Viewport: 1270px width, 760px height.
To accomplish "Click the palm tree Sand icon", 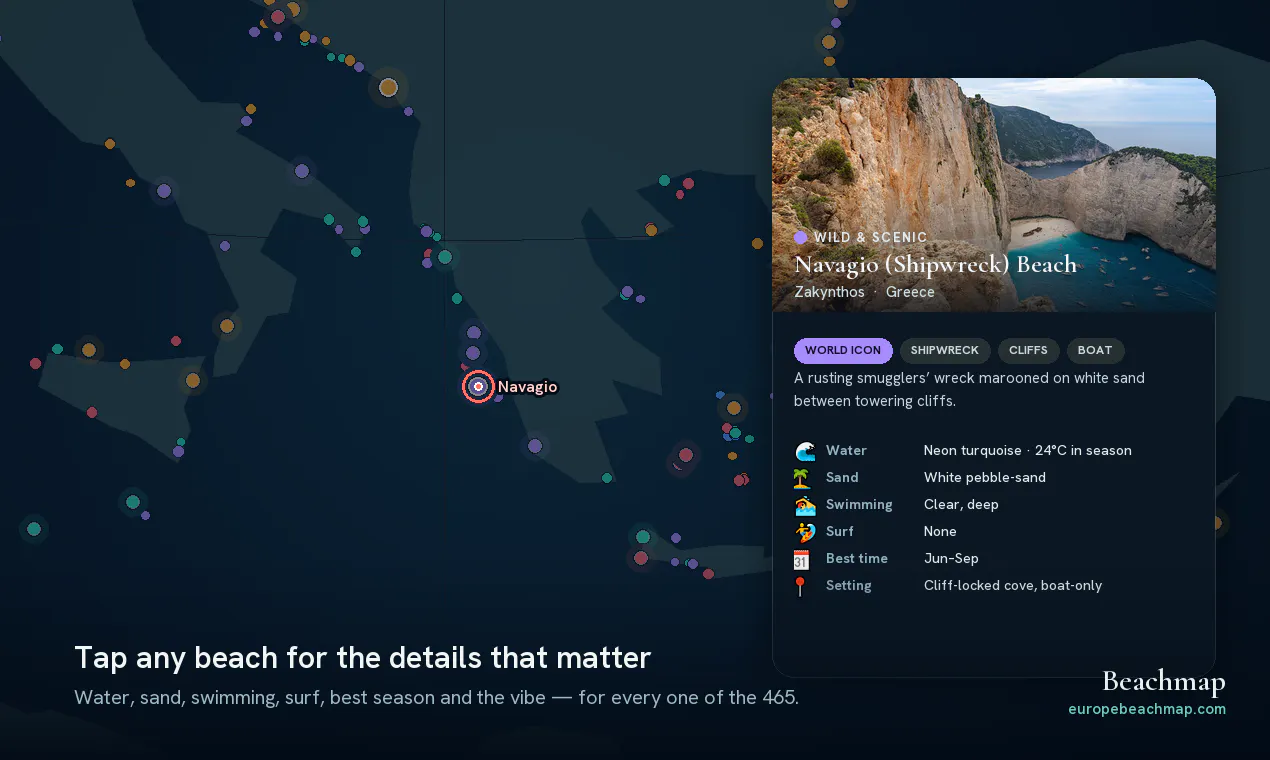I will 802,478.
